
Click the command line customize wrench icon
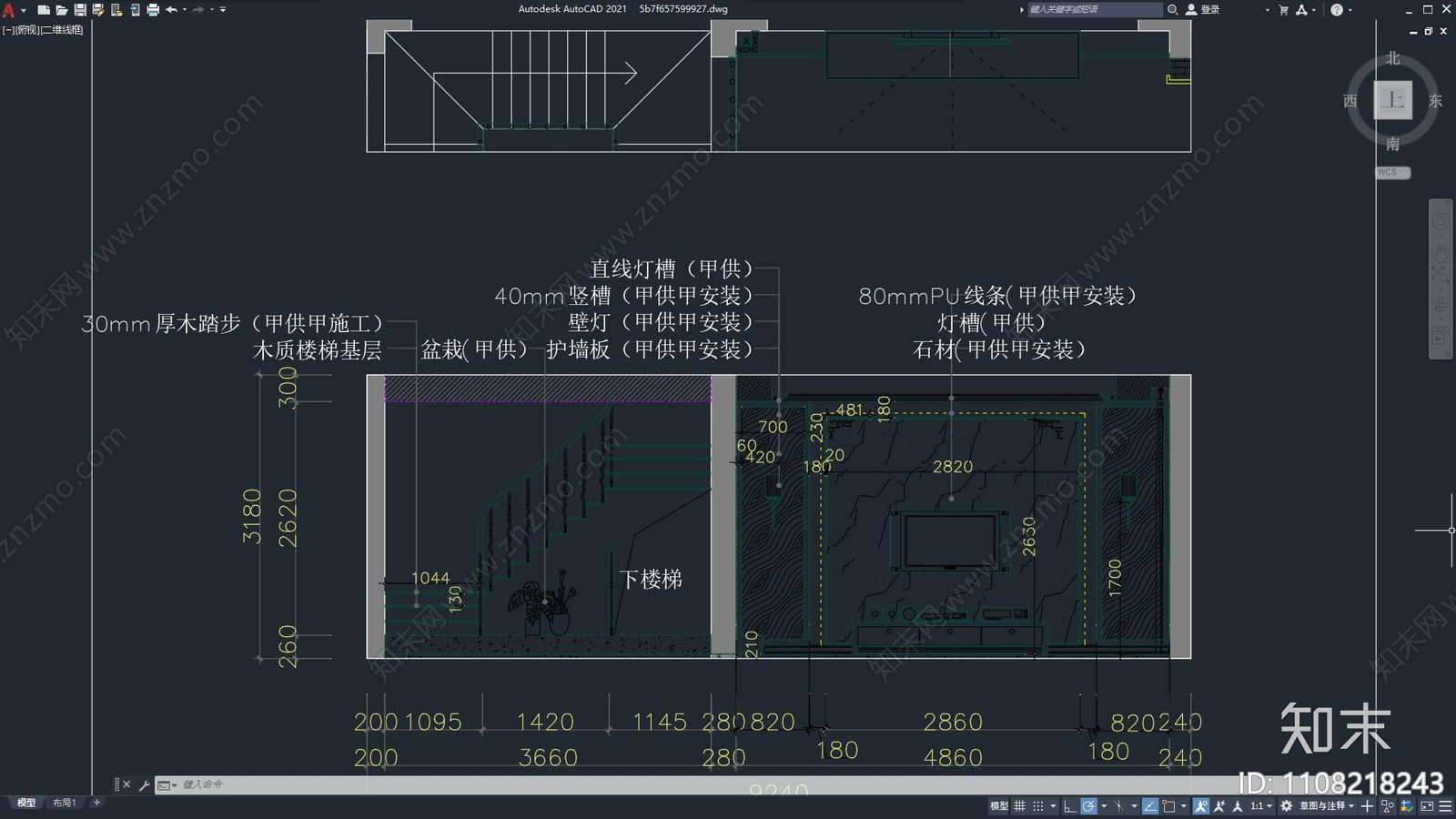(x=144, y=784)
